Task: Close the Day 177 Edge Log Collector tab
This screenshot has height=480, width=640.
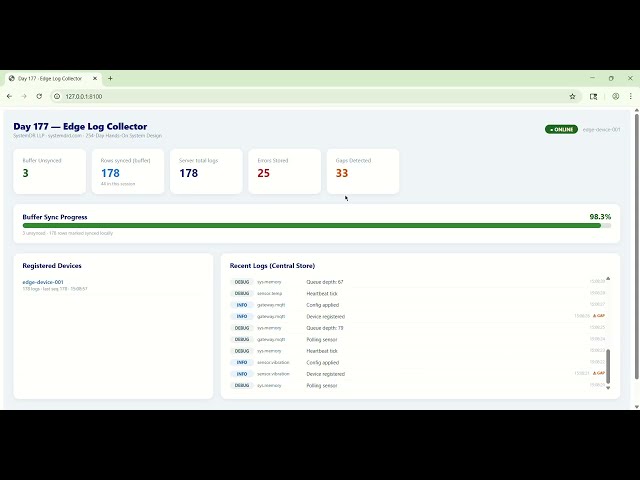Action: click(x=95, y=78)
